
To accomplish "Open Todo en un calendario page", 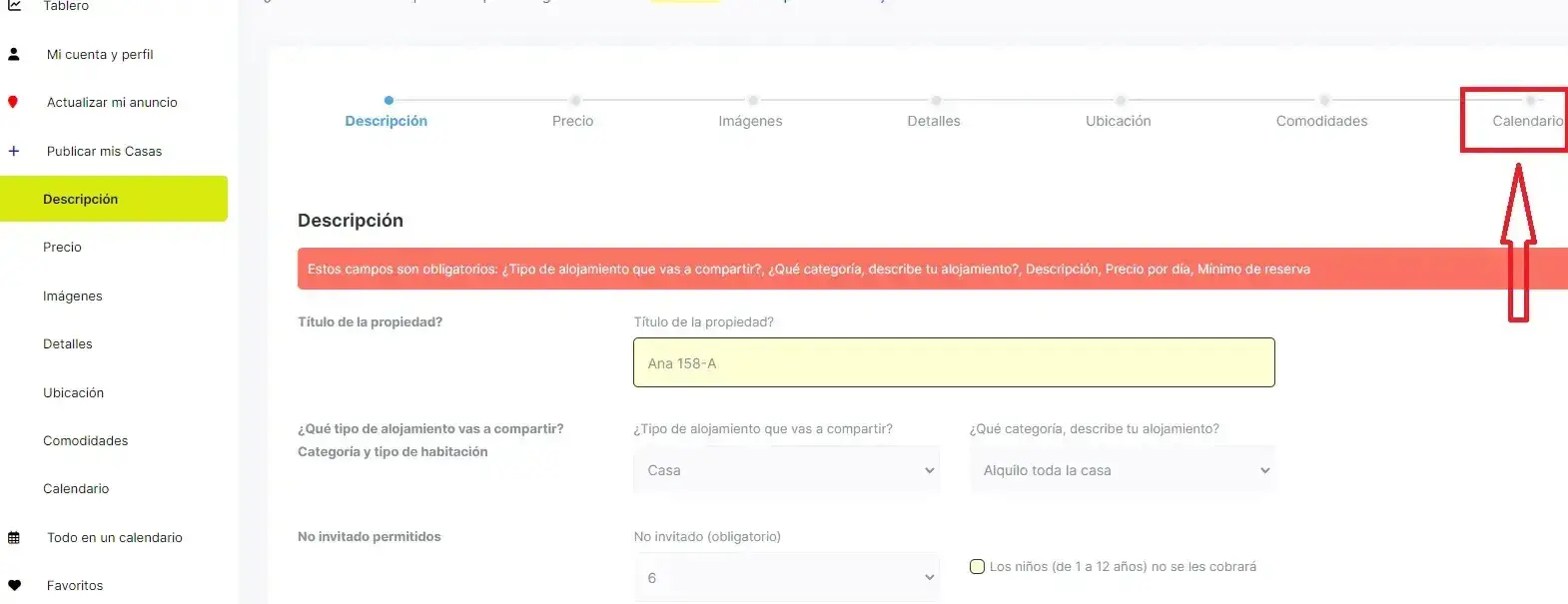I will pos(115,537).
